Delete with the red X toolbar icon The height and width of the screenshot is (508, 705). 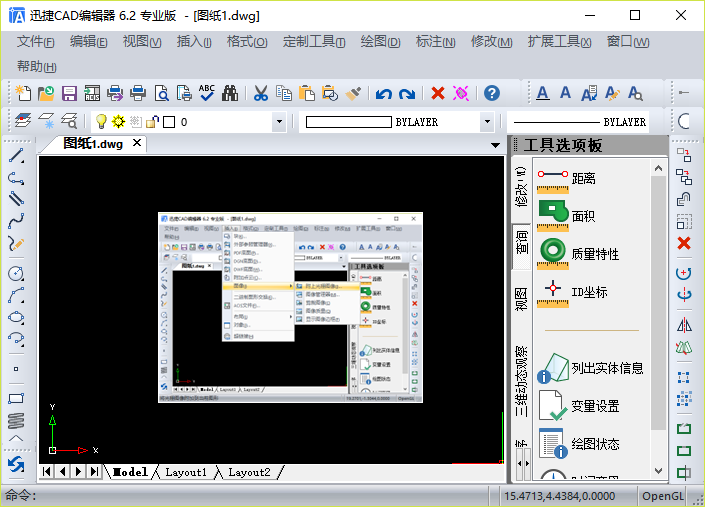pyautogui.click(x=437, y=94)
